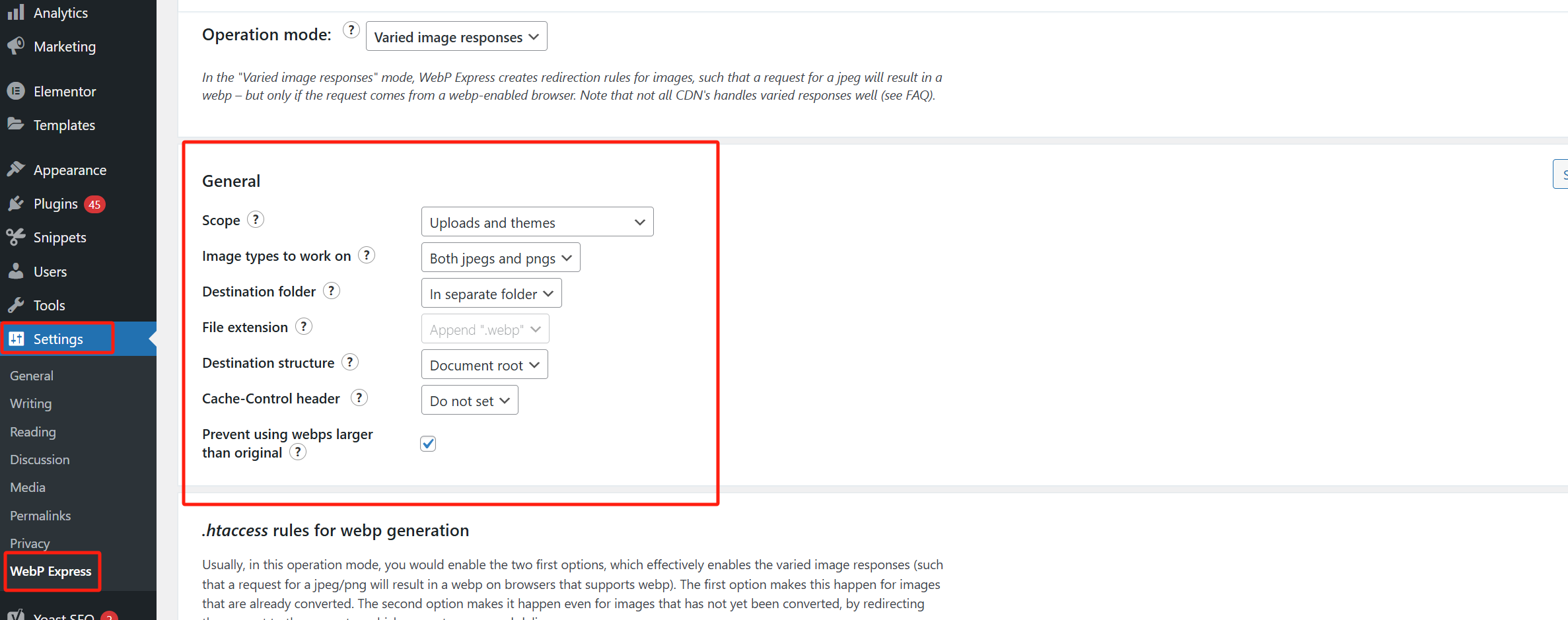Open Destination structure help icon
This screenshot has height=620, width=1568.
[350, 362]
